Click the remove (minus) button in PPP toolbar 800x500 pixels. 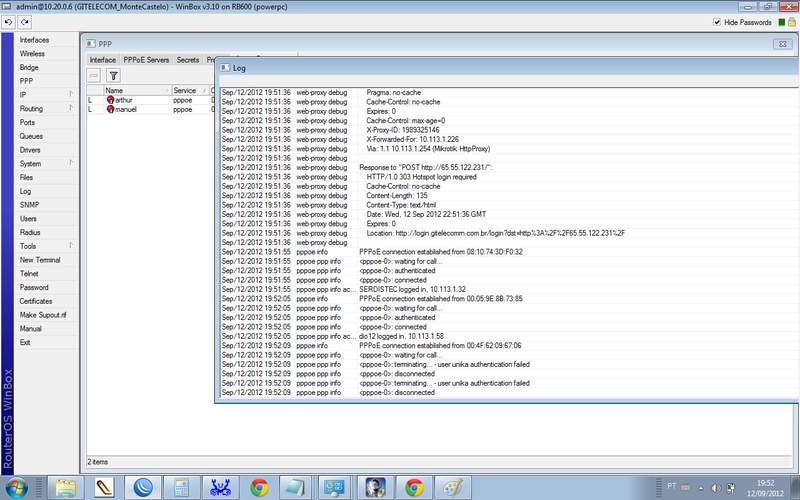tap(94, 76)
